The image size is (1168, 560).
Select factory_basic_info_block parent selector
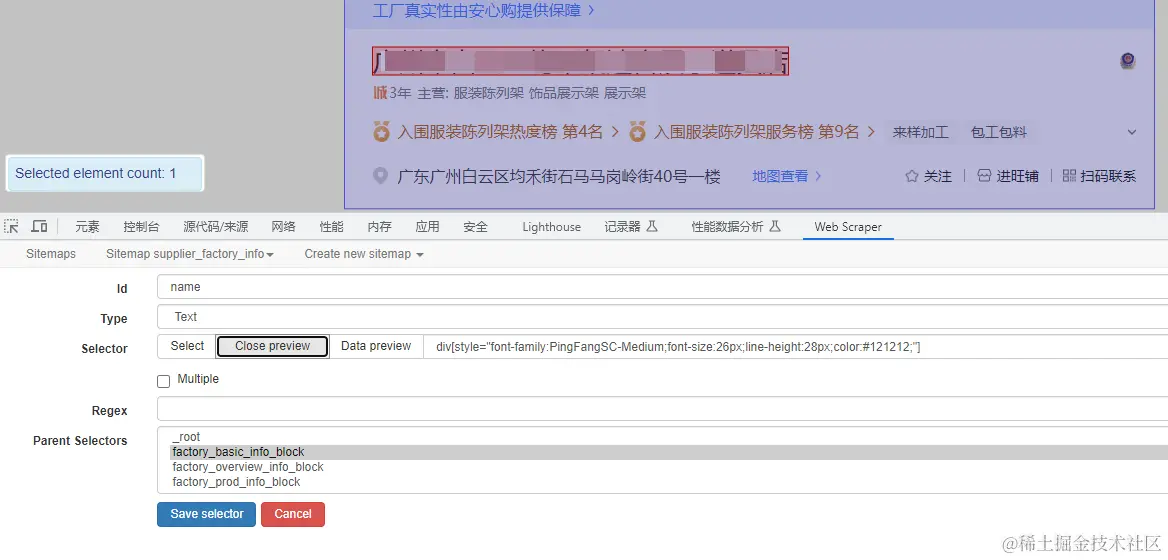669,452
